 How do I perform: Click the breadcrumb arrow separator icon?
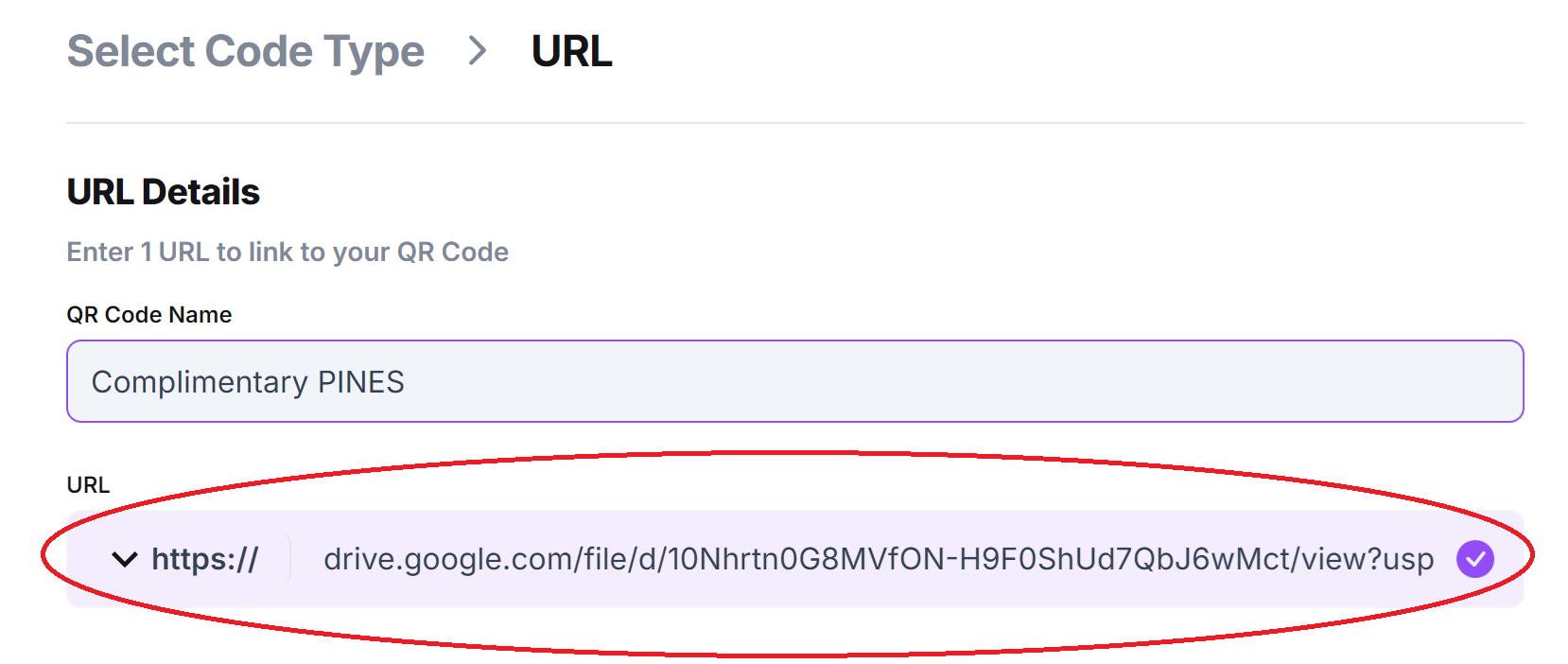point(478,51)
